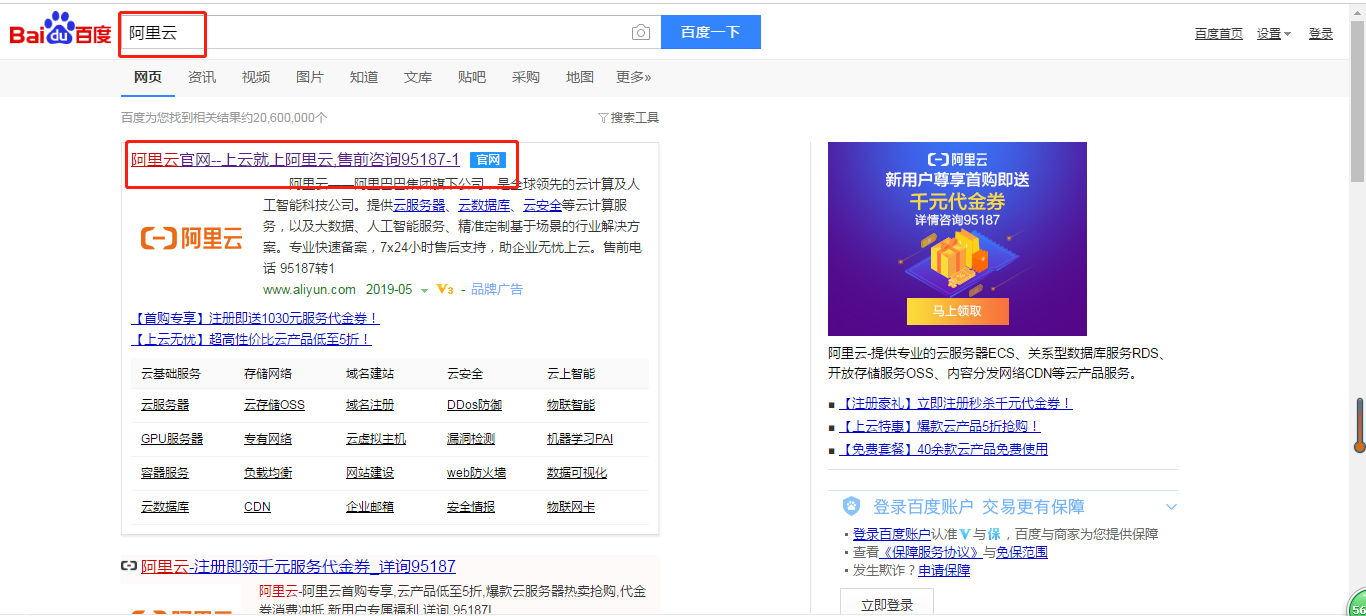Open the 漏洞检测 link

[471, 439]
